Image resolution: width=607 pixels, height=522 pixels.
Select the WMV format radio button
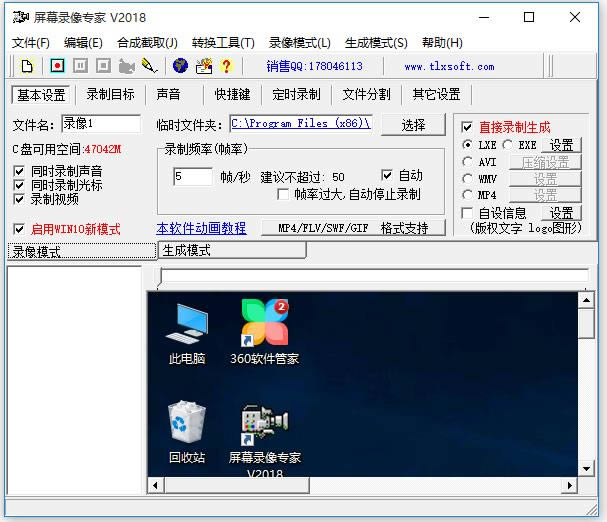(467, 179)
